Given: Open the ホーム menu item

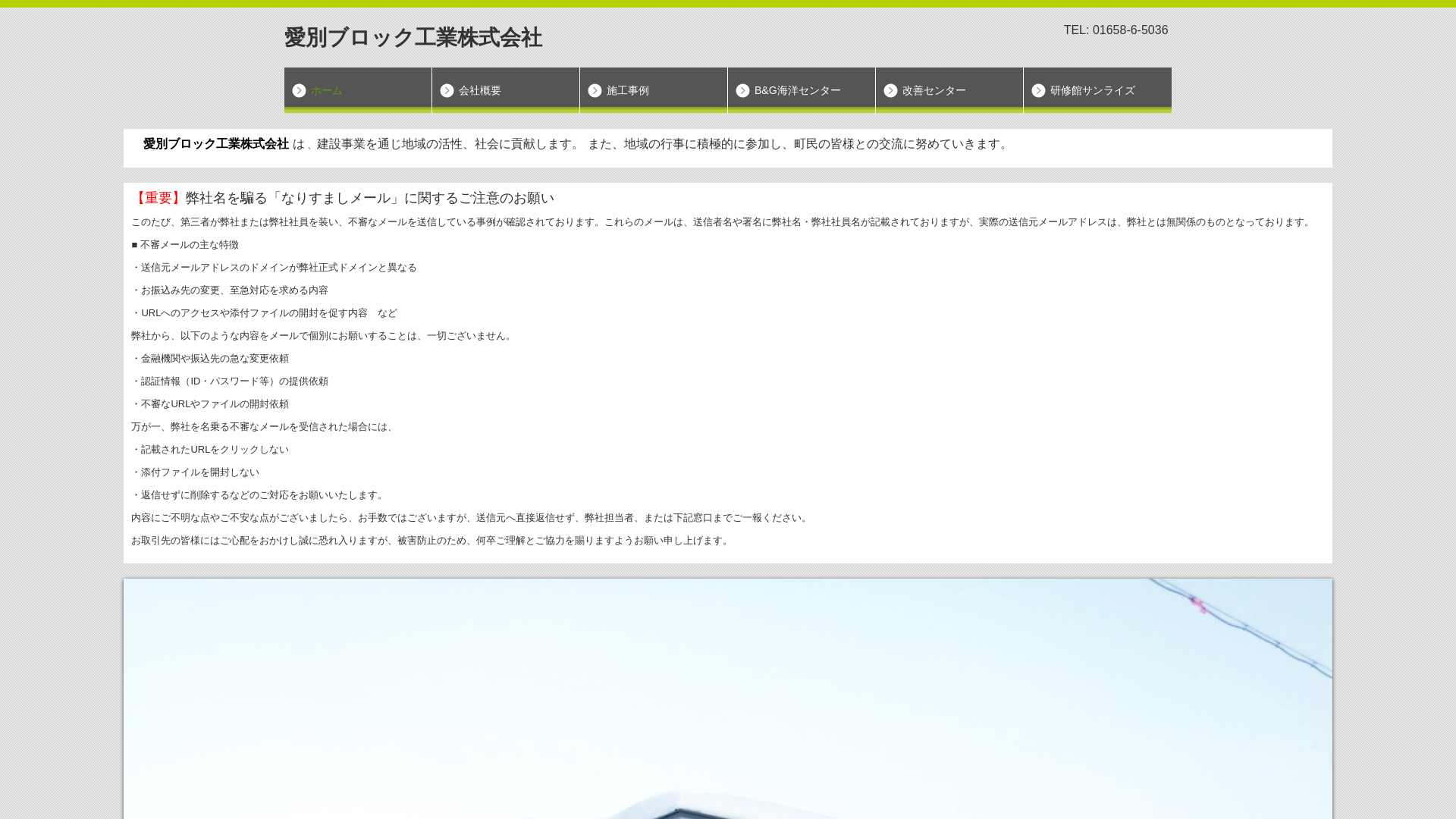Looking at the screenshot, I should click(x=358, y=90).
